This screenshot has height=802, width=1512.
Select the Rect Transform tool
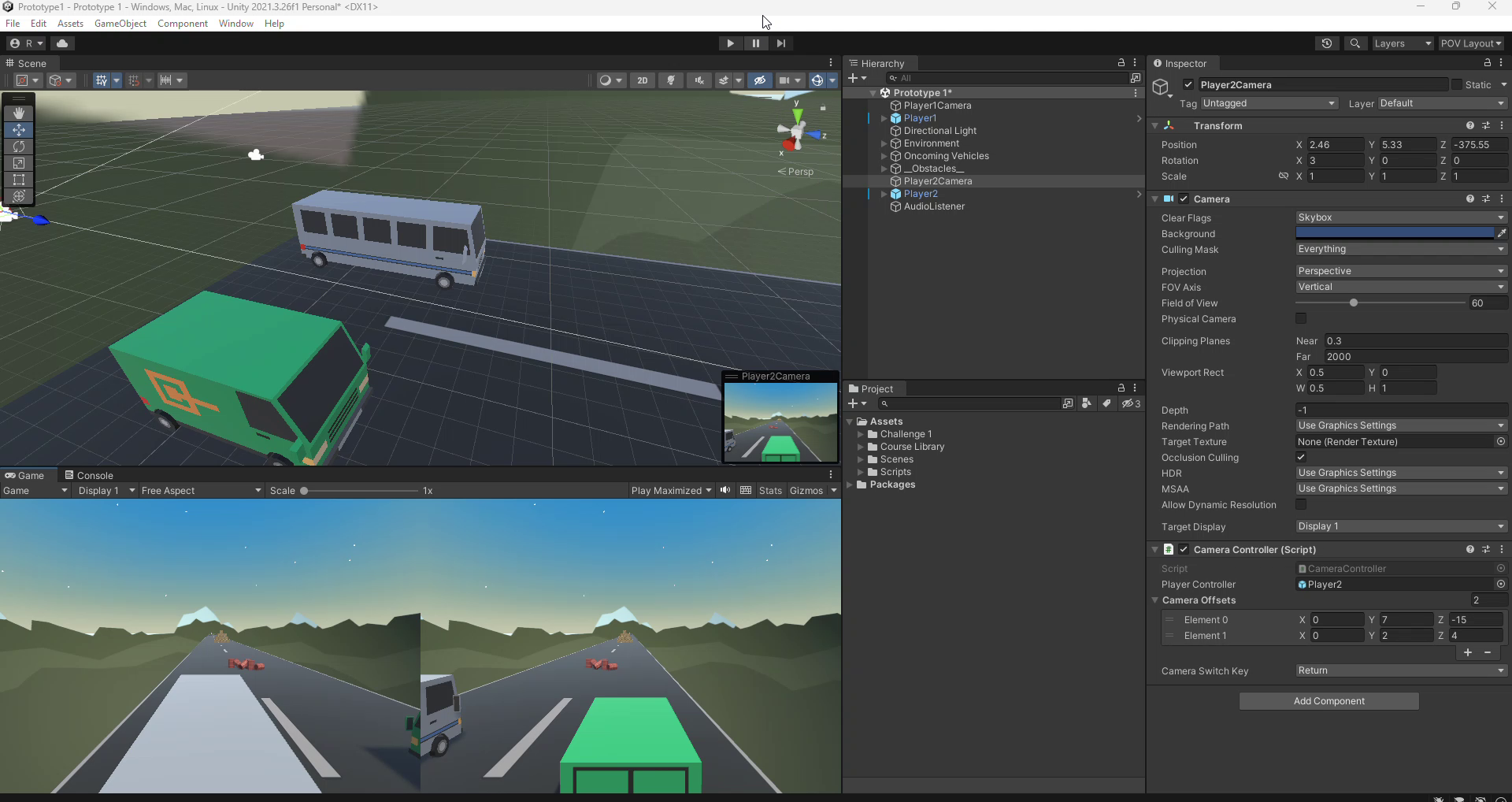18,180
